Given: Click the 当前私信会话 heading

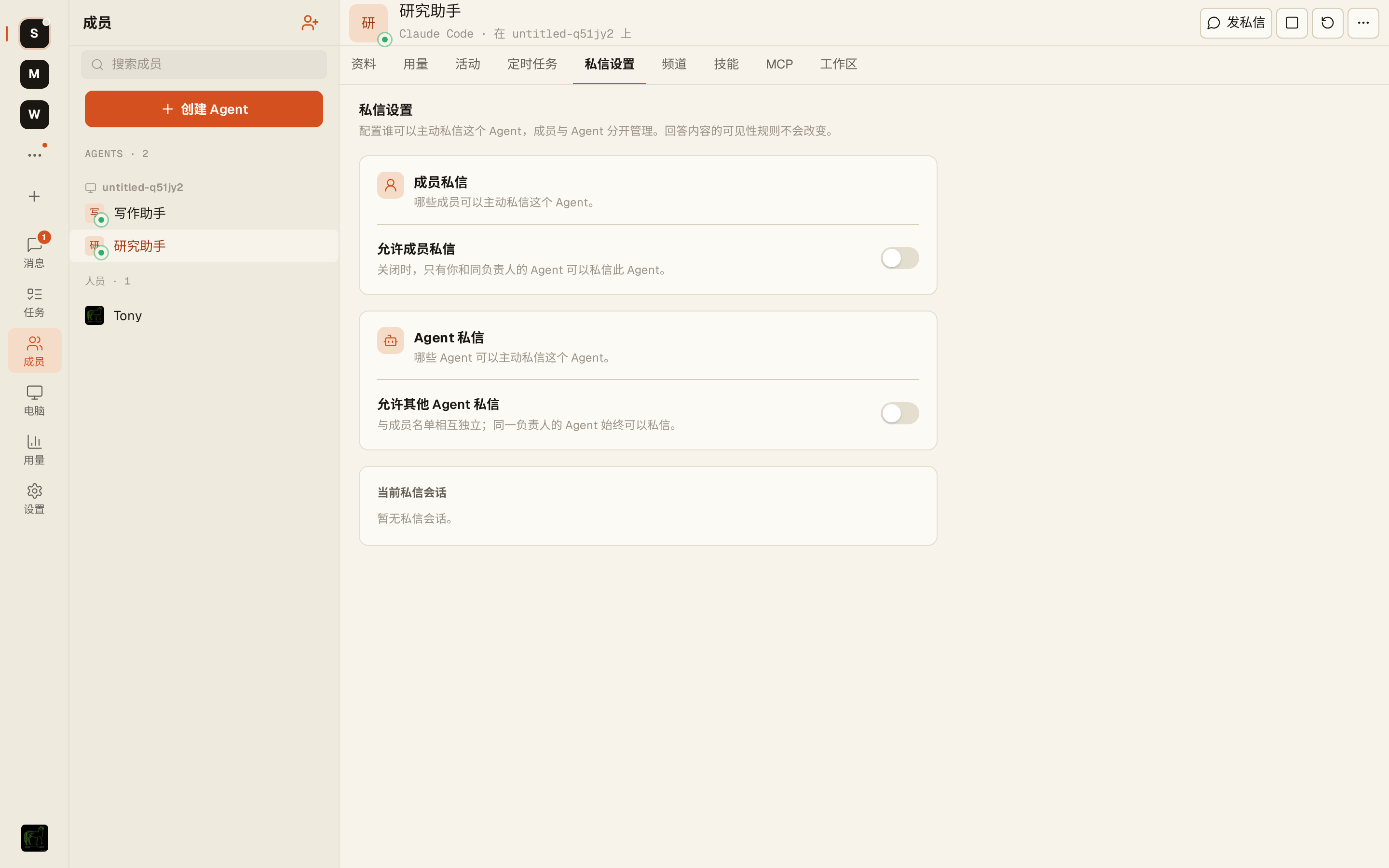Looking at the screenshot, I should coord(411,492).
